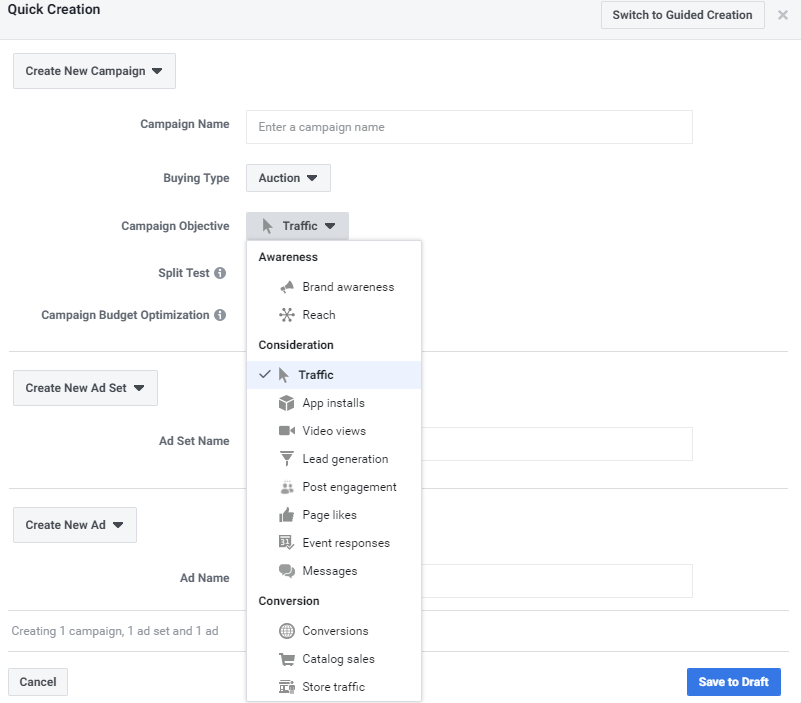Click the Page likes thumbs-up icon
This screenshot has width=801, height=703.
pyautogui.click(x=287, y=515)
